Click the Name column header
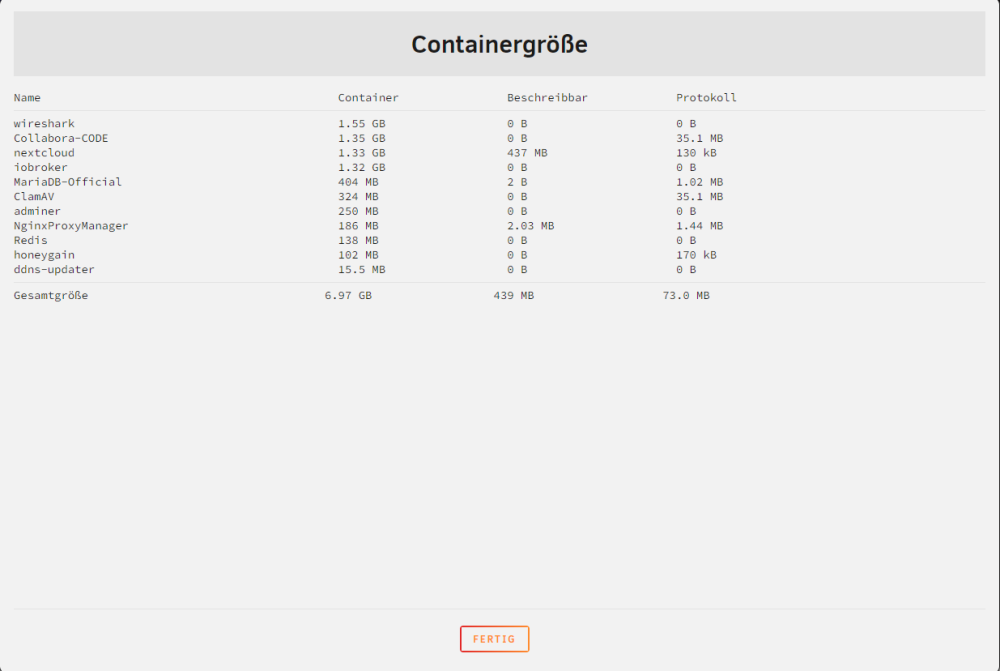Viewport: 1000px width, 671px height. [x=27, y=98]
